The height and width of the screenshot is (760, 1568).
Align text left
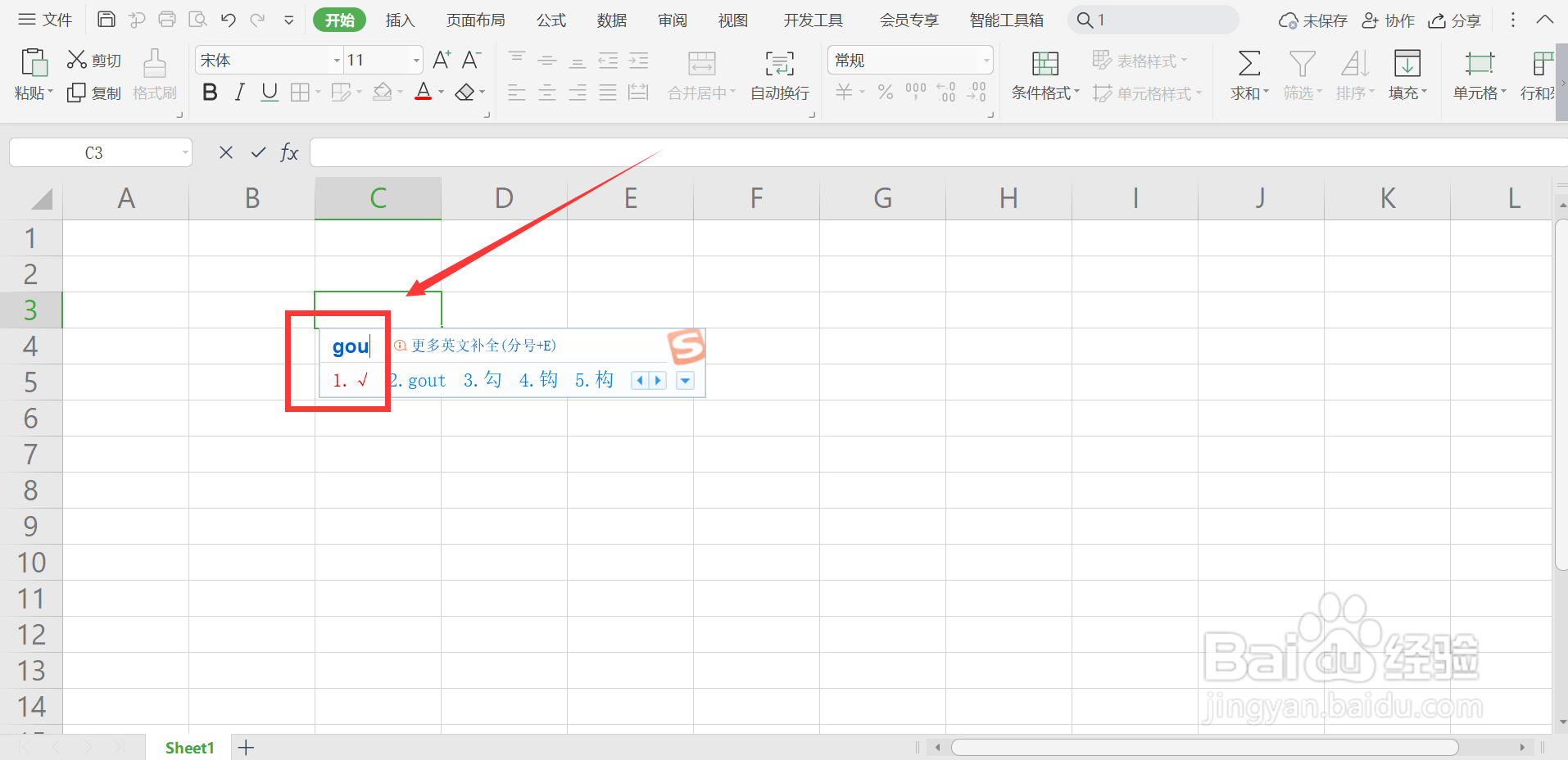[517, 93]
